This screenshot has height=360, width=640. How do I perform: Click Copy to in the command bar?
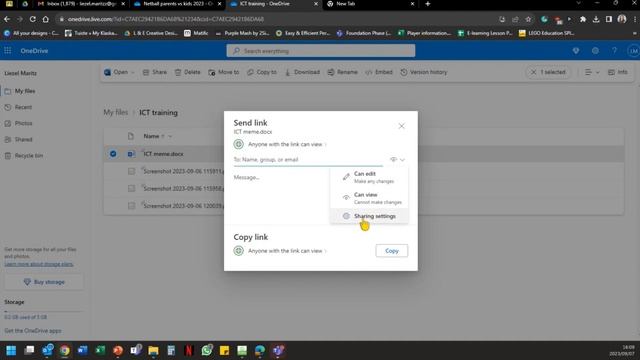click(x=262, y=72)
